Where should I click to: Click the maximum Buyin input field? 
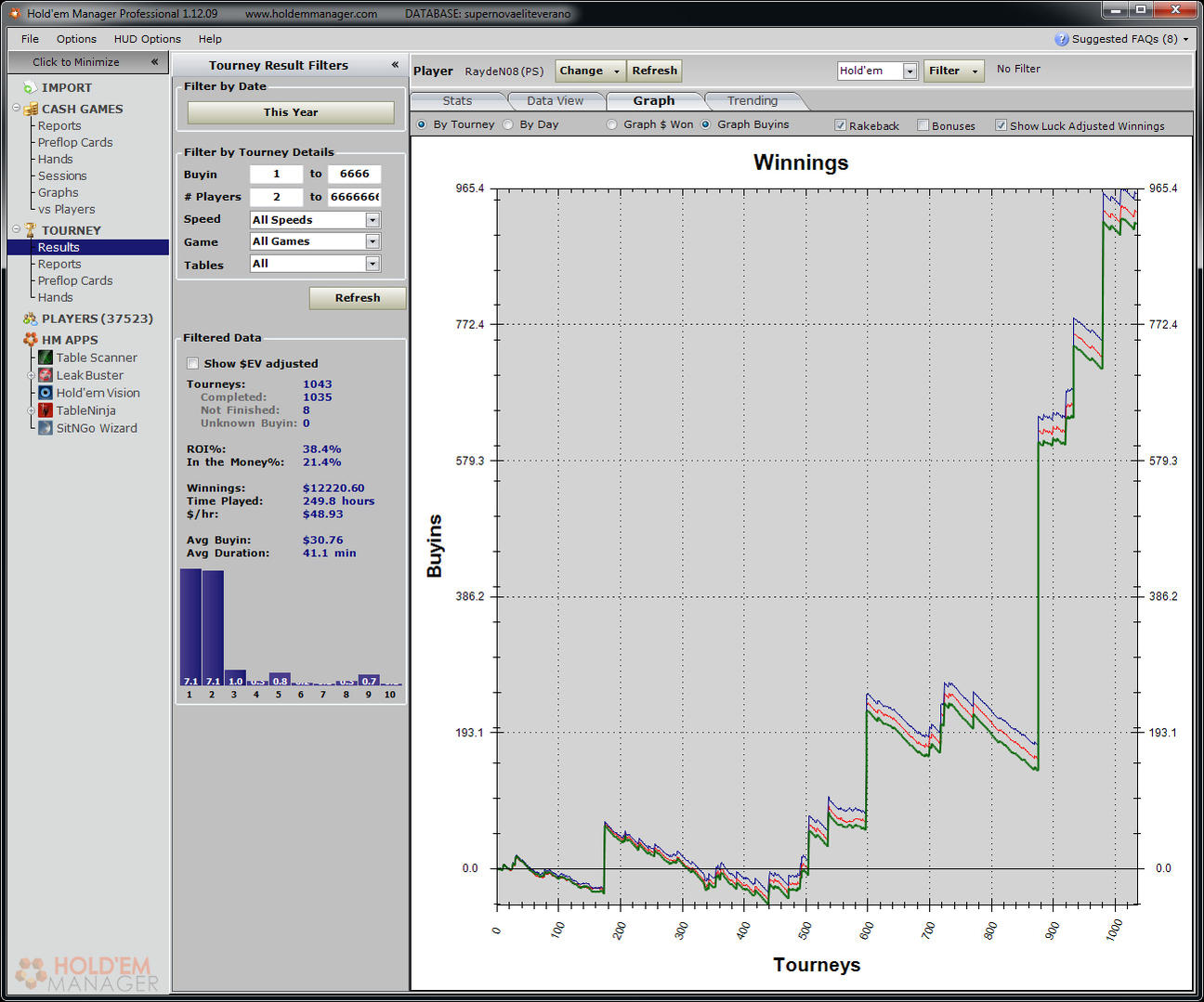pyautogui.click(x=354, y=174)
